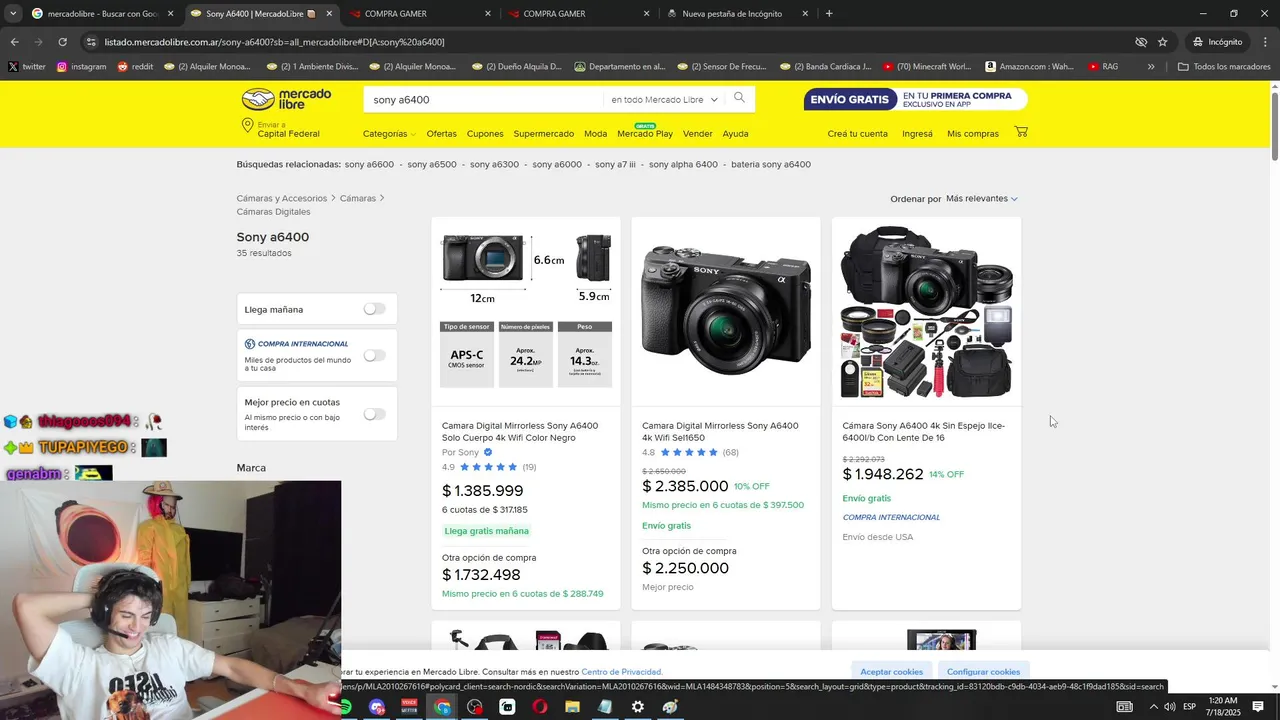
Task: Open a new tab with plus icon
Action: (829, 14)
